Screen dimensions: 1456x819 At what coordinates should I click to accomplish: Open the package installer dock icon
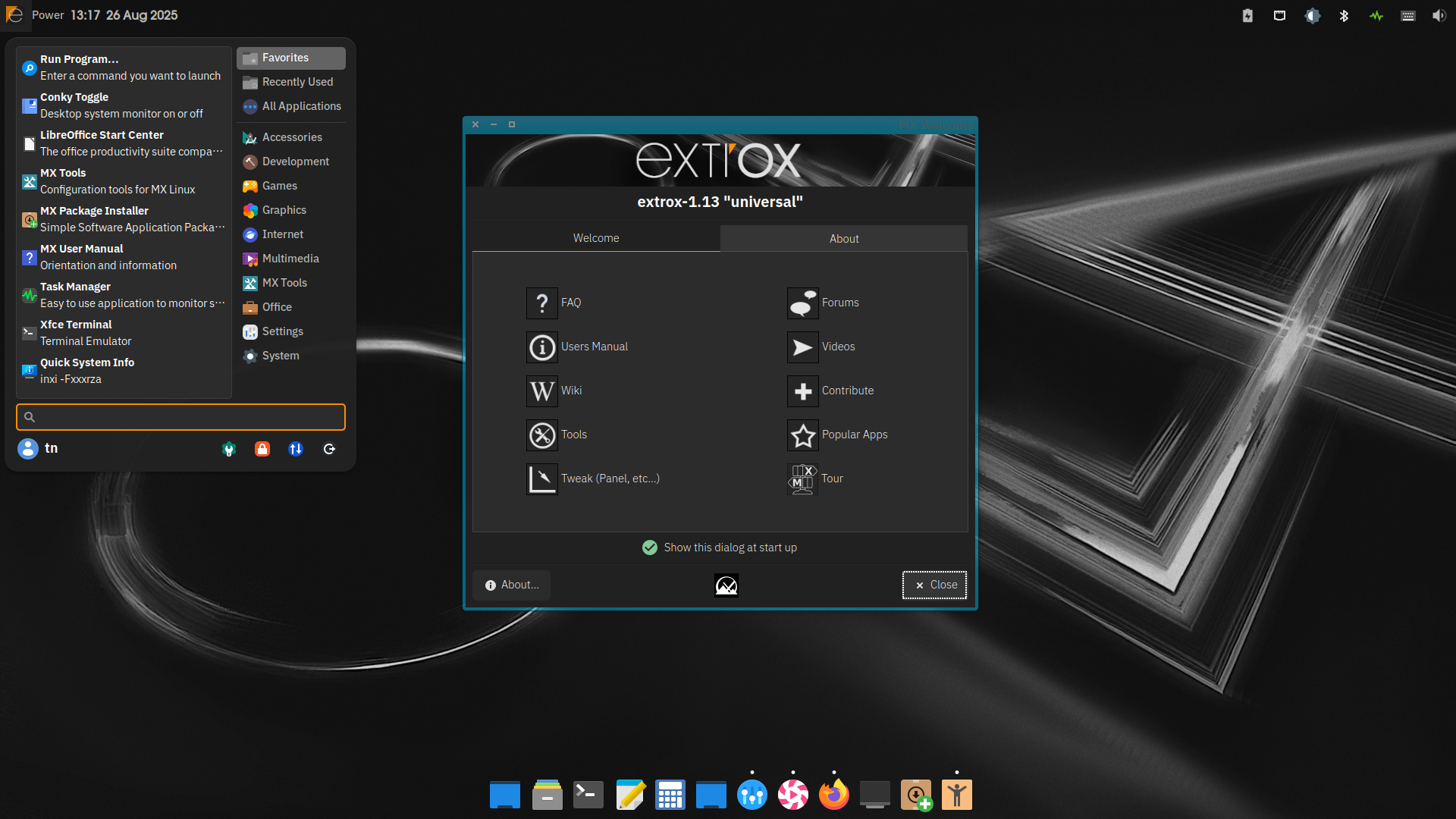(916, 795)
